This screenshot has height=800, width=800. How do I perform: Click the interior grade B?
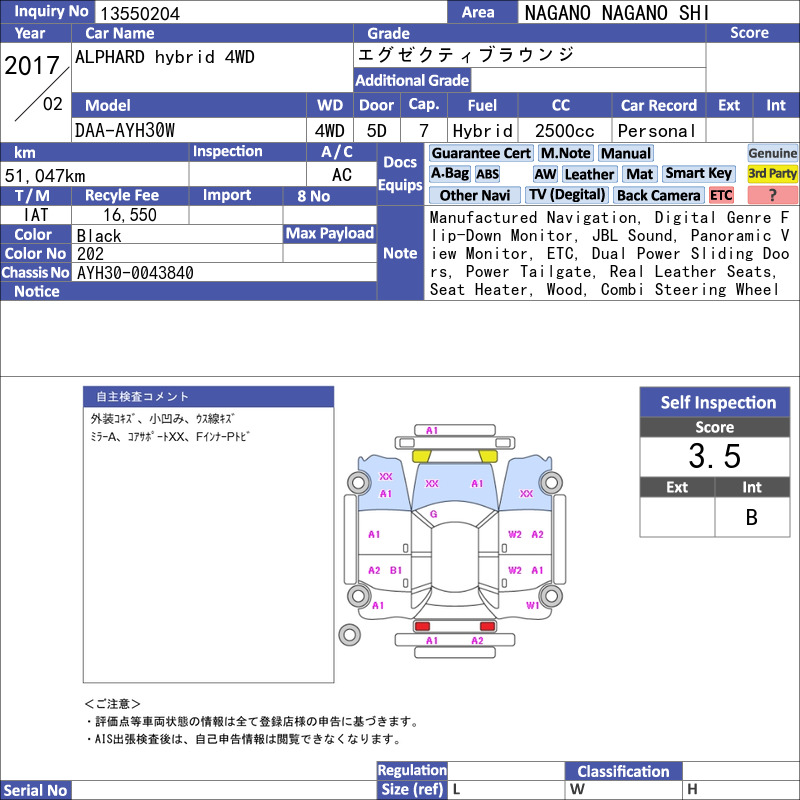pyautogui.click(x=752, y=517)
